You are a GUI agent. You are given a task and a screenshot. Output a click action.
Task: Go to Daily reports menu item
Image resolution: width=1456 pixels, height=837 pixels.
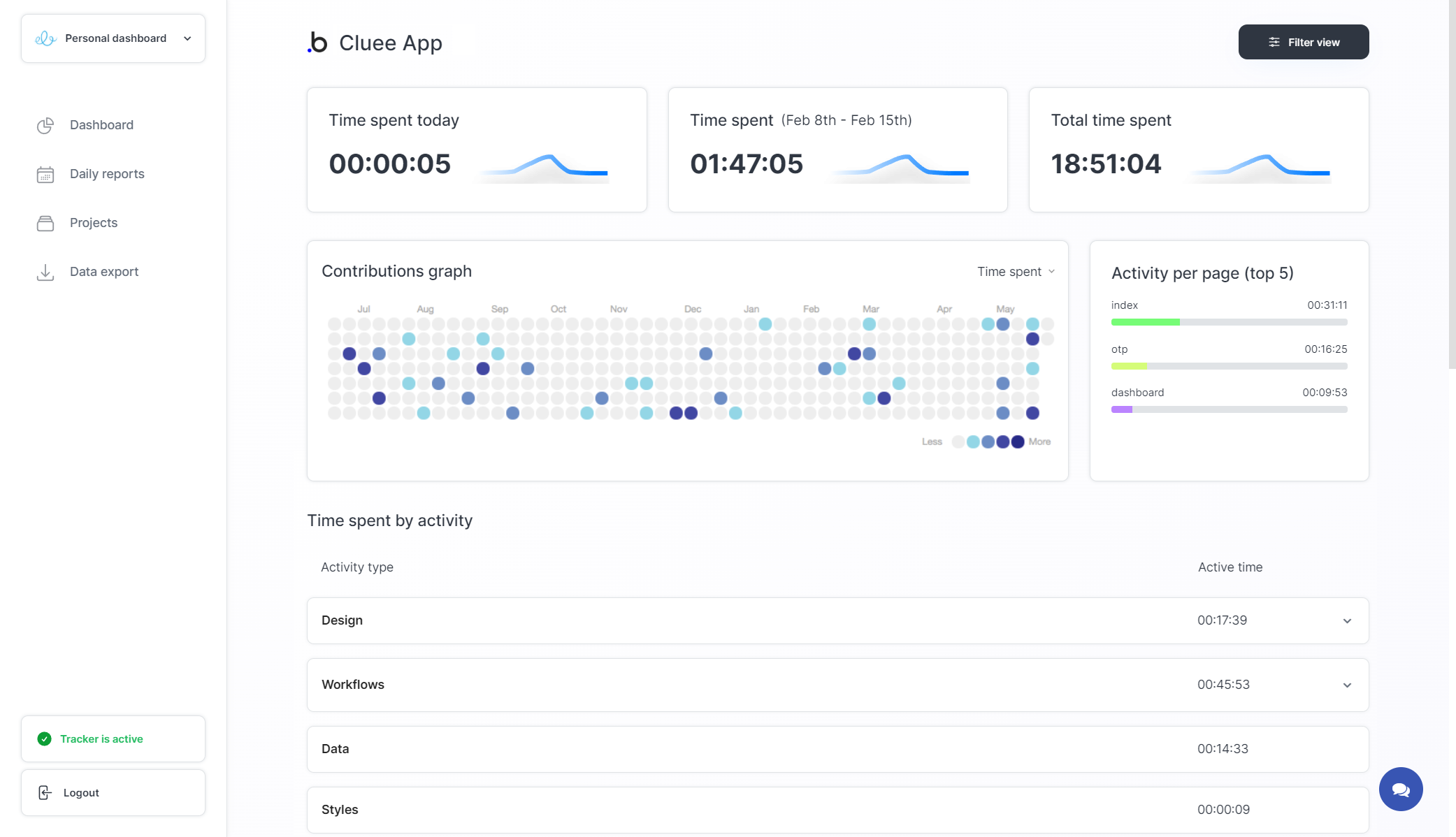point(107,174)
